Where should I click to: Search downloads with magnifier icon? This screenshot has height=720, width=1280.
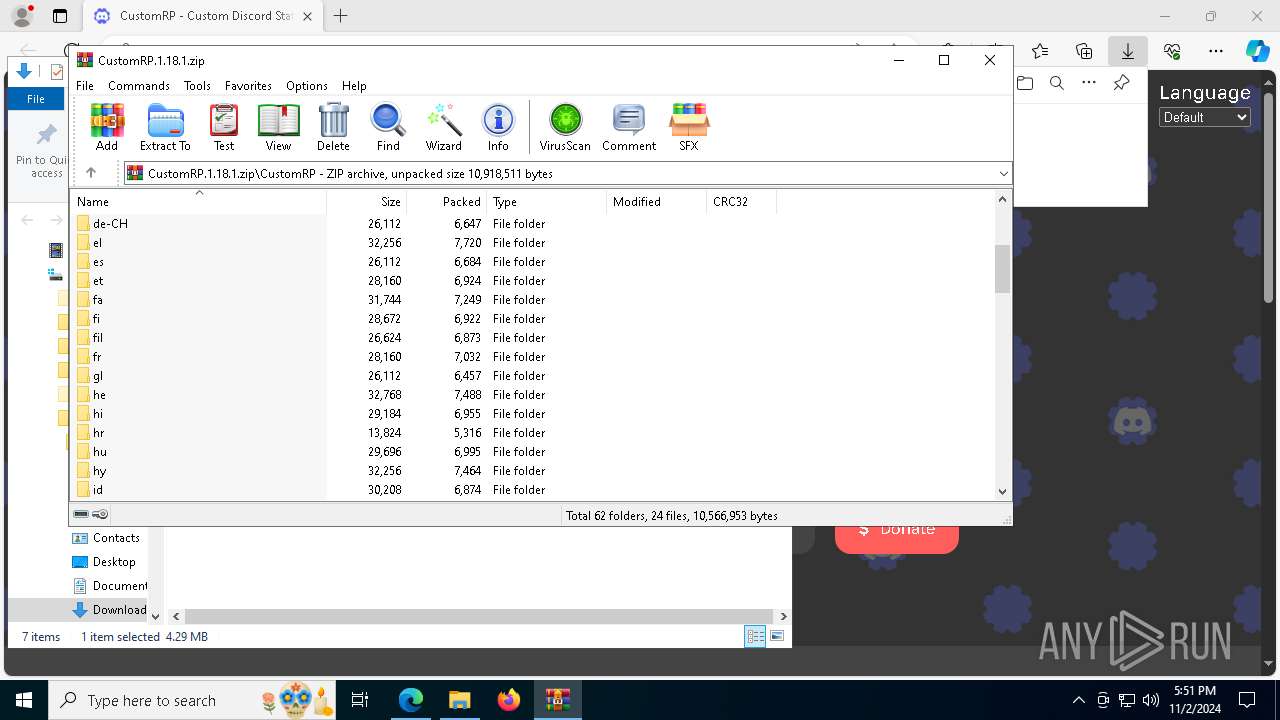click(1056, 83)
